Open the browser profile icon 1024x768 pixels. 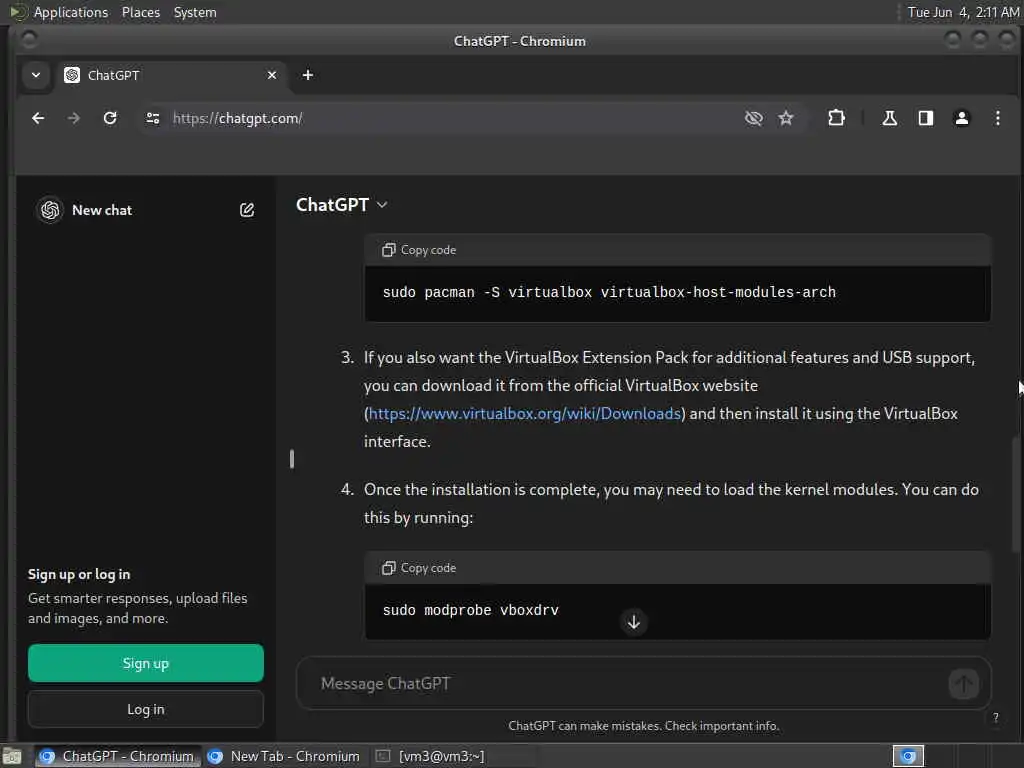pyautogui.click(x=961, y=118)
